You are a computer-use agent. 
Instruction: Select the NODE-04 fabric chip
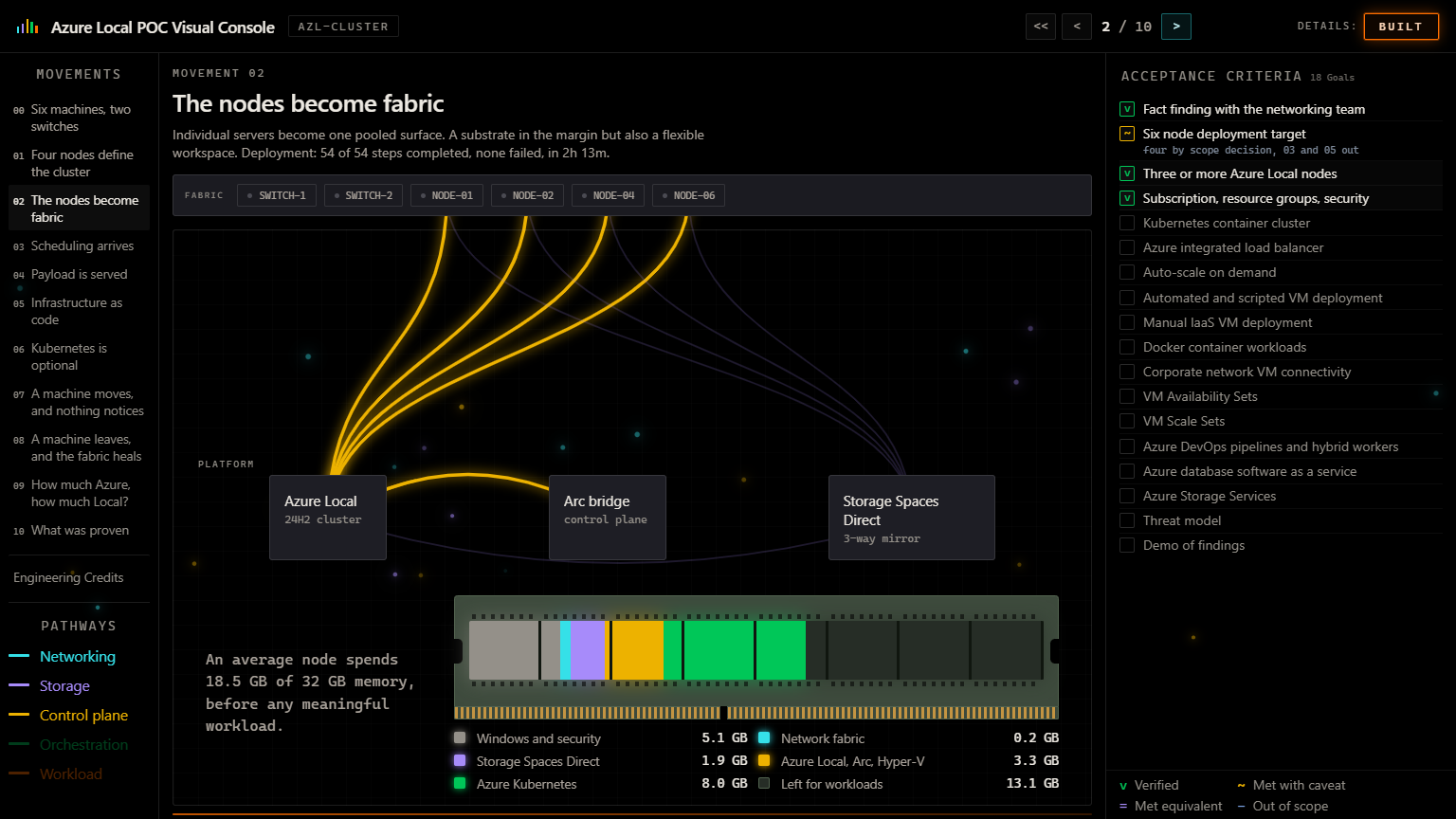609,195
